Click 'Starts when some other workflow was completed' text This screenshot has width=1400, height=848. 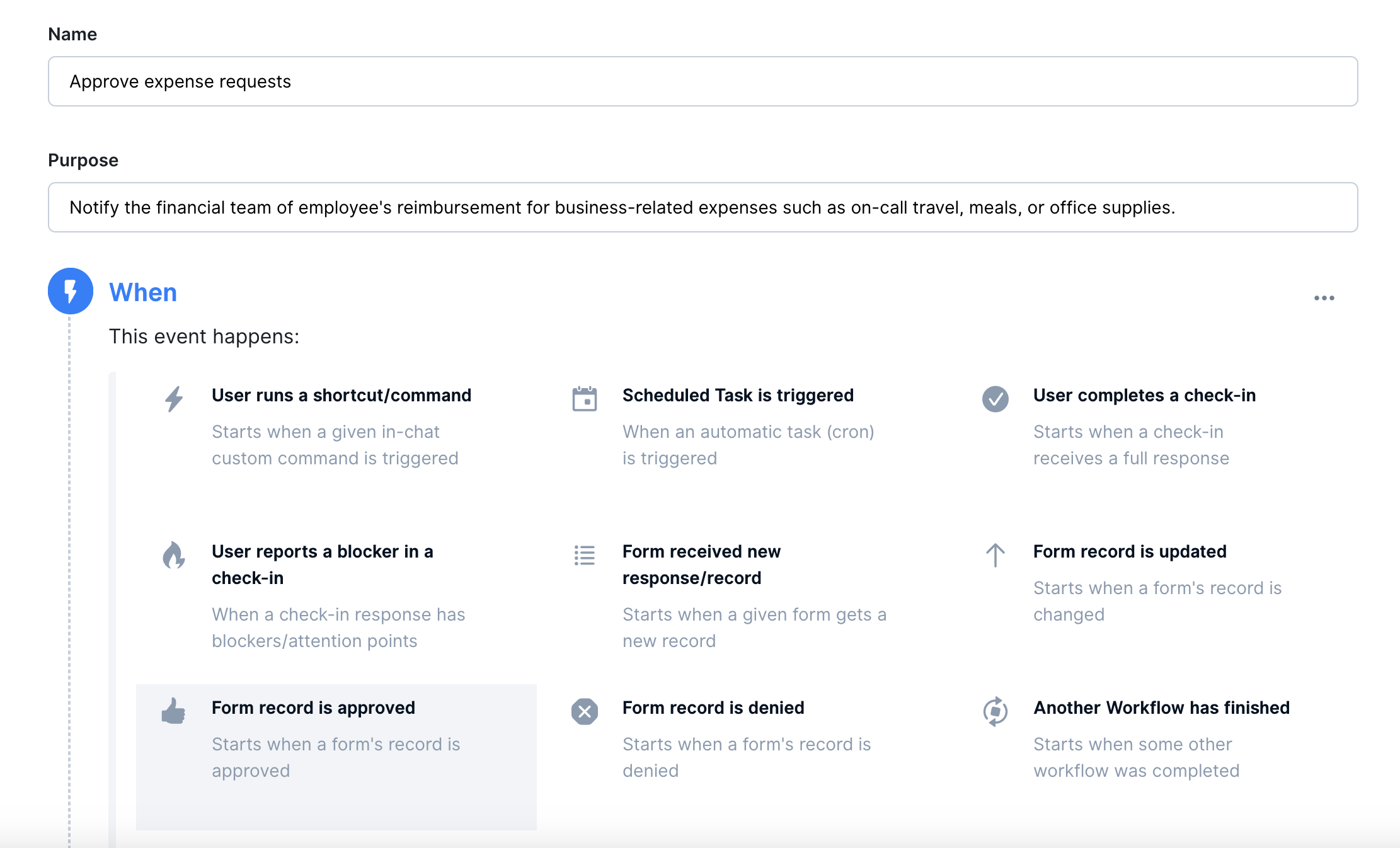tap(1136, 757)
